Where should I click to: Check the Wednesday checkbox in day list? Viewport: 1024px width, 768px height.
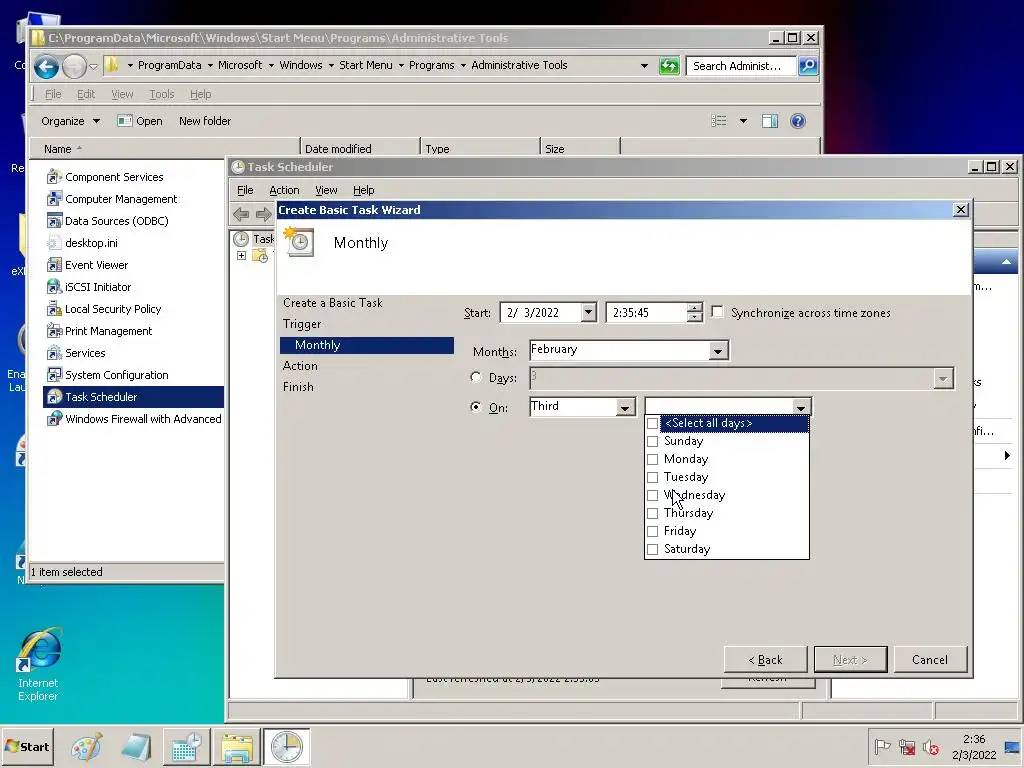point(652,495)
